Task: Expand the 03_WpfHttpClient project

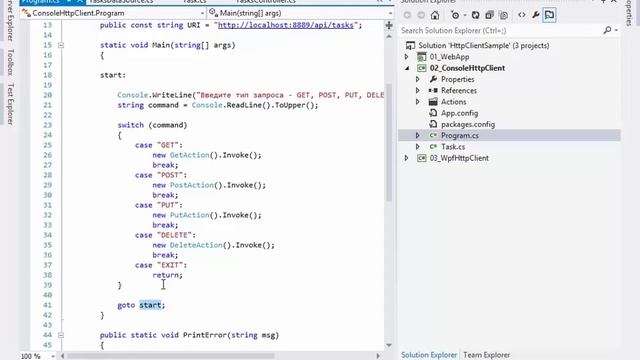Action: (x=407, y=158)
